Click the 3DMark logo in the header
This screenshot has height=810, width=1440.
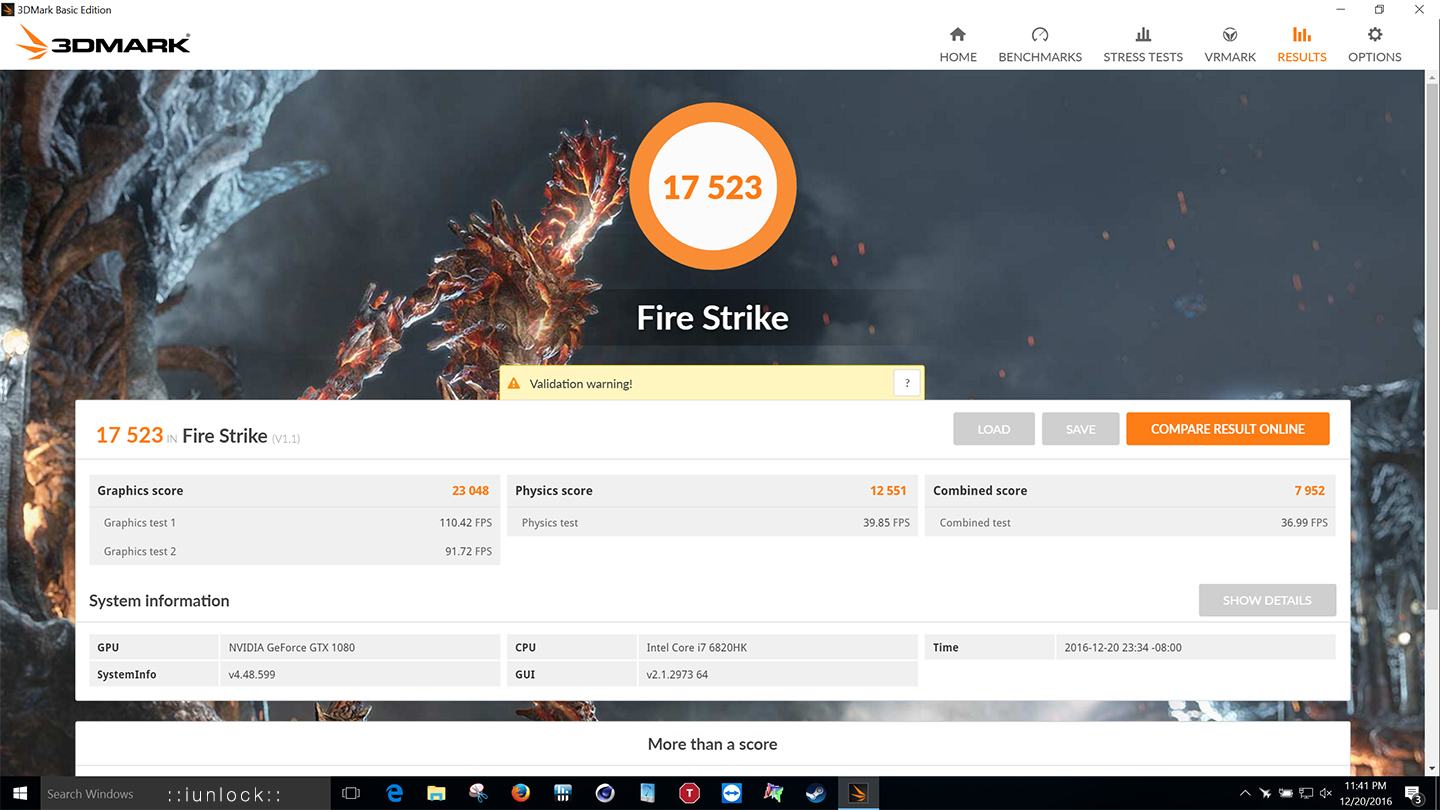pyautogui.click(x=103, y=43)
